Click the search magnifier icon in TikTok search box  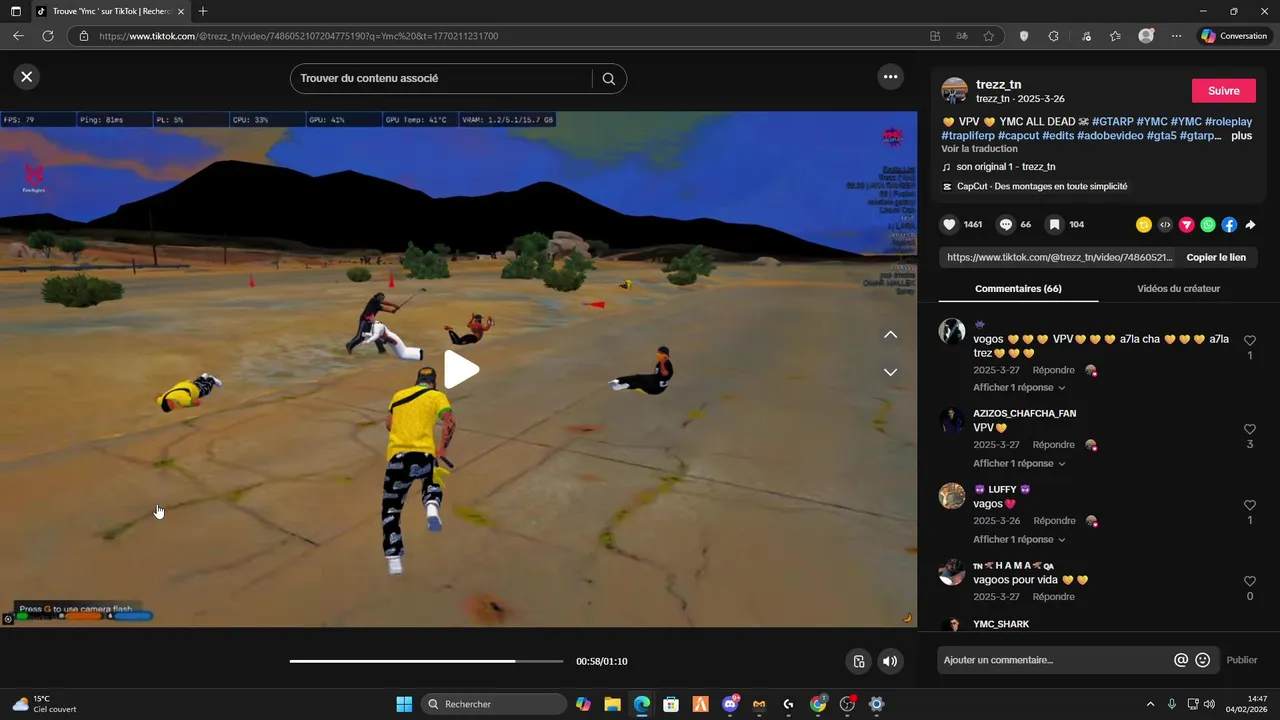click(608, 79)
